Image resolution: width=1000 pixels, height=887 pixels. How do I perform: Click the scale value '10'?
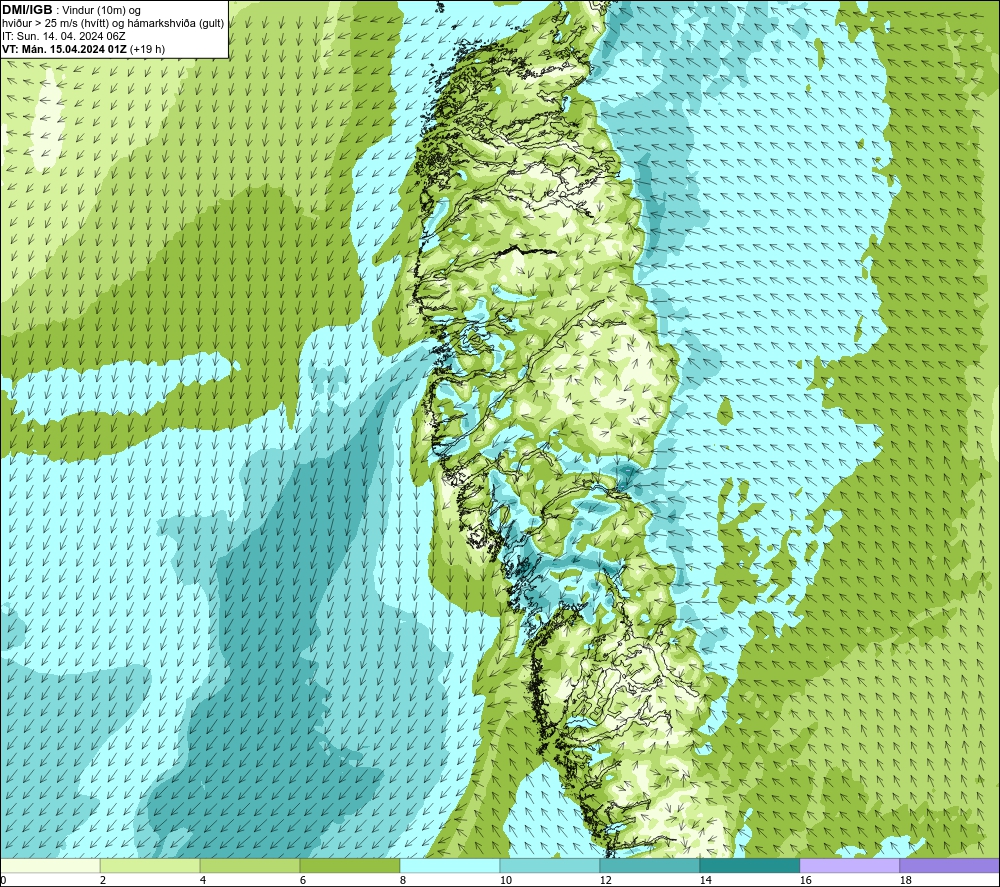[x=506, y=881]
